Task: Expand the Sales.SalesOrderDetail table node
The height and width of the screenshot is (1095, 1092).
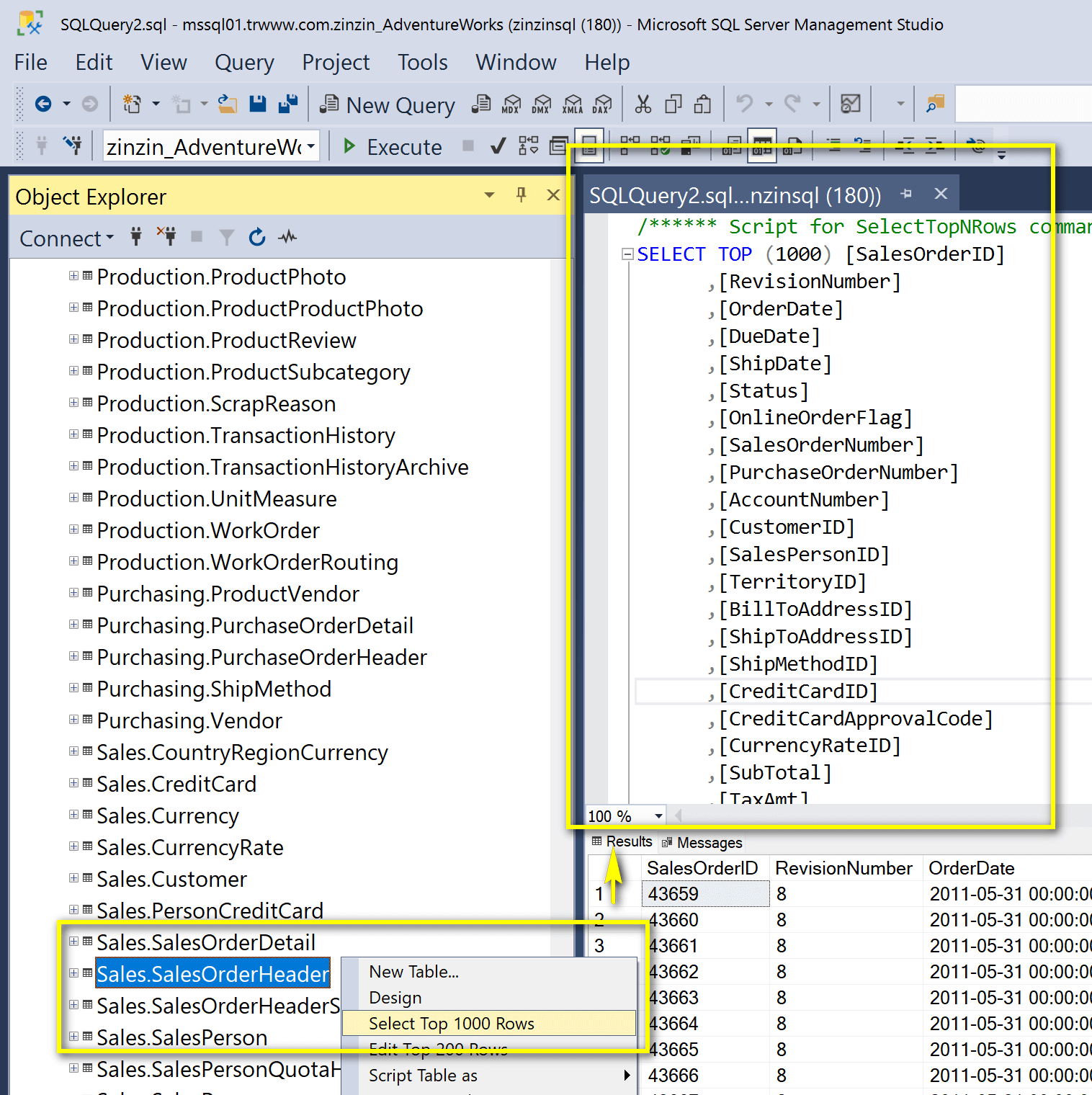Action: 73,942
